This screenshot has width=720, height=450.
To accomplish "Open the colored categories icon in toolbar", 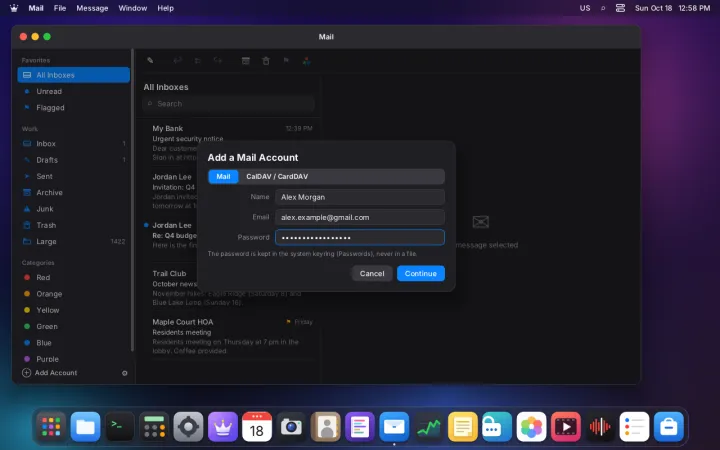I will pos(306,61).
